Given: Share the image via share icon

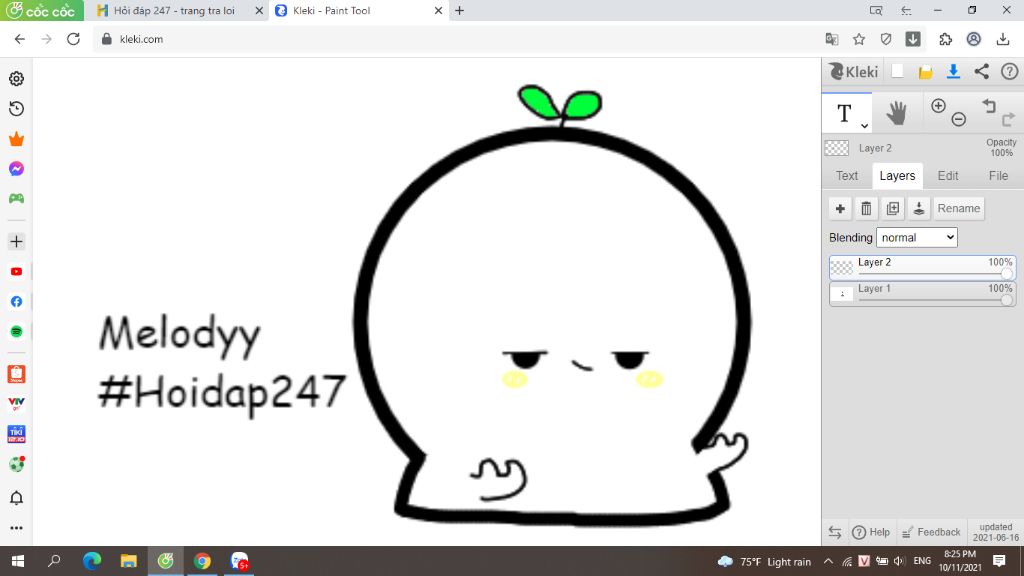Looking at the screenshot, I should 982,71.
